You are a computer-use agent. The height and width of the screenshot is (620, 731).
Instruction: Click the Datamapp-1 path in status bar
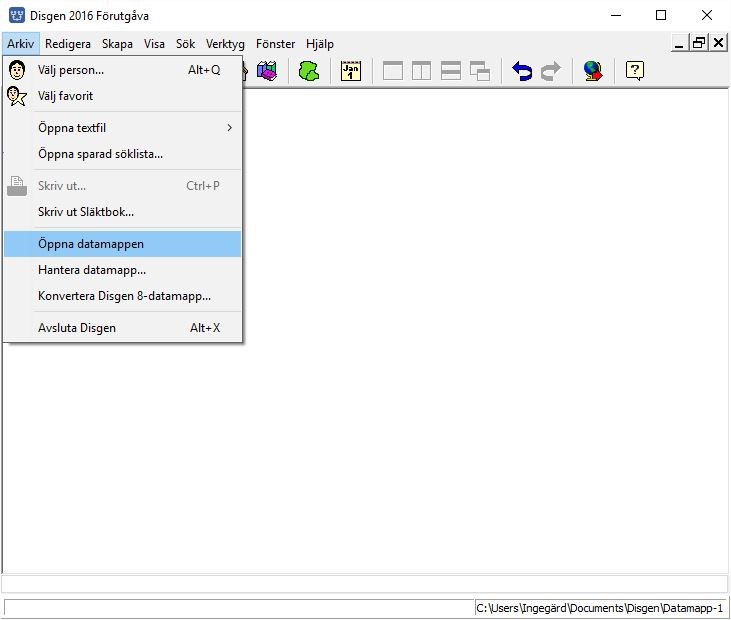pos(600,608)
